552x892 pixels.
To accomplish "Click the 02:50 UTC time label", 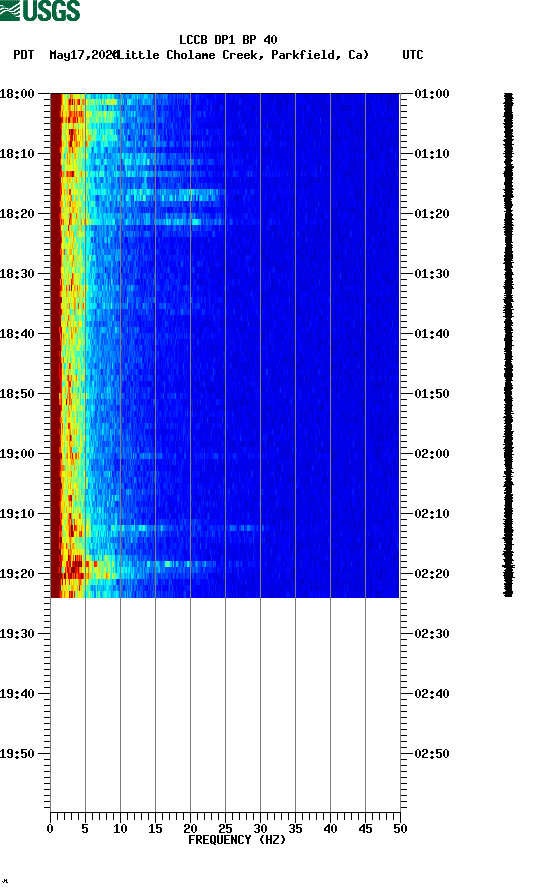I will (x=432, y=754).
